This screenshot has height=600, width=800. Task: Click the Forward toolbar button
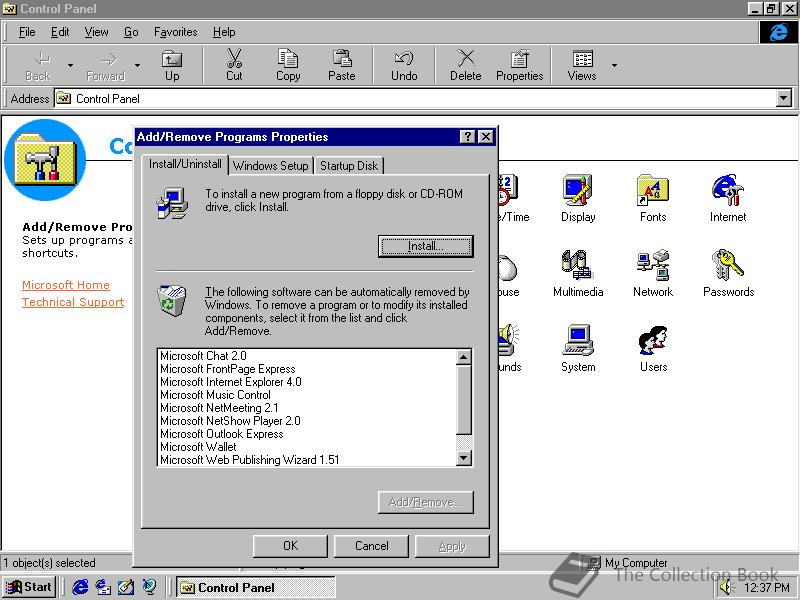(x=106, y=65)
